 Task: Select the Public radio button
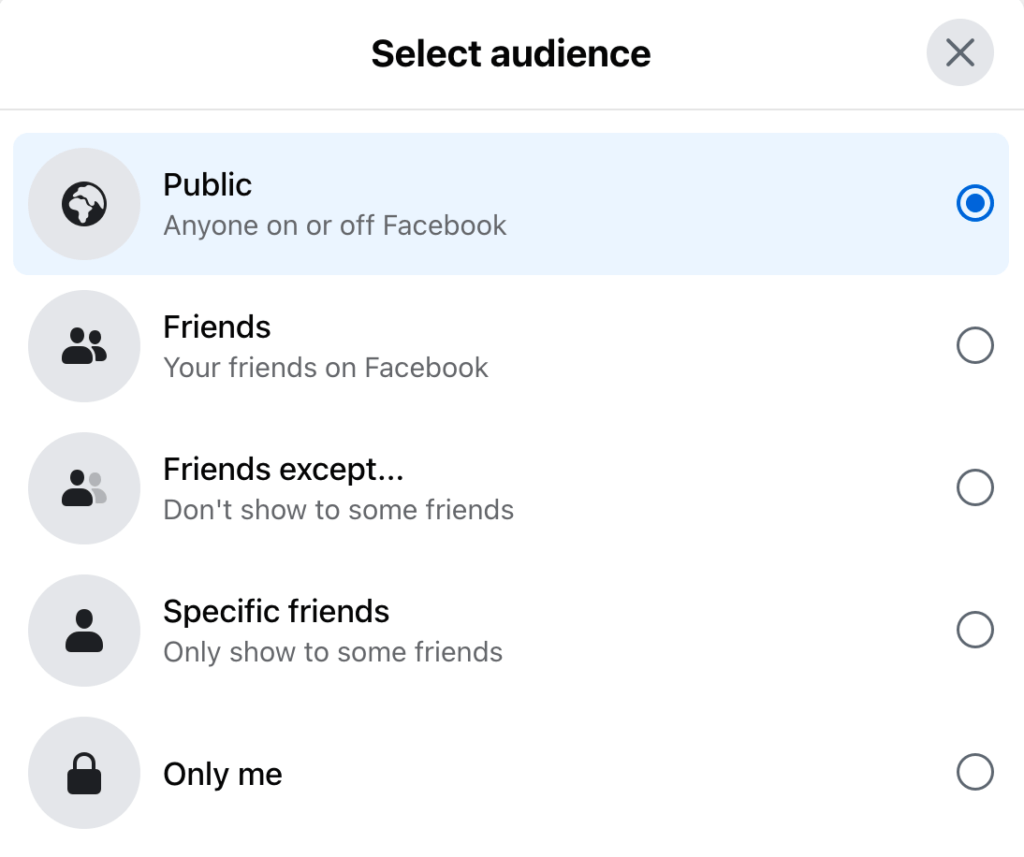[x=974, y=203]
